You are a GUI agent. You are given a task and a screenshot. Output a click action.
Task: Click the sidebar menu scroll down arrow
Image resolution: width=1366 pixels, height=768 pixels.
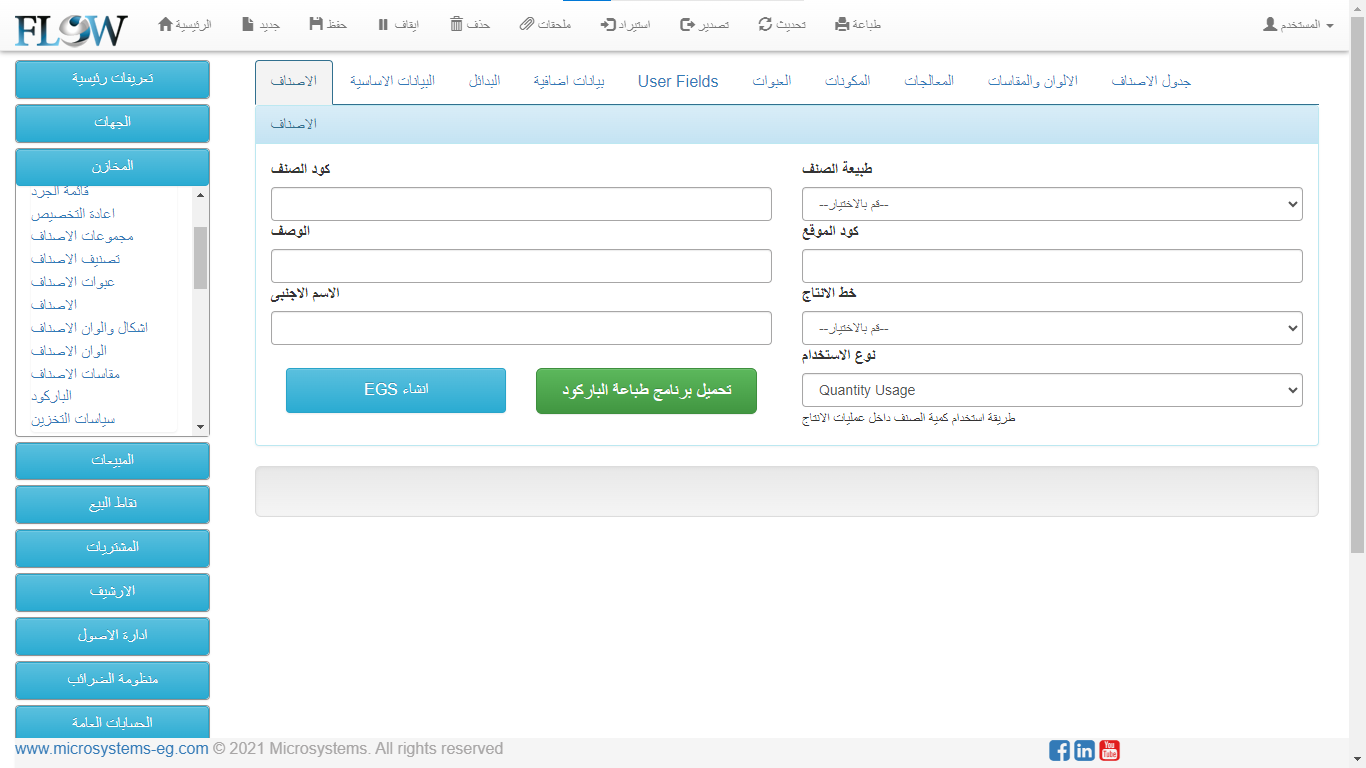click(200, 427)
